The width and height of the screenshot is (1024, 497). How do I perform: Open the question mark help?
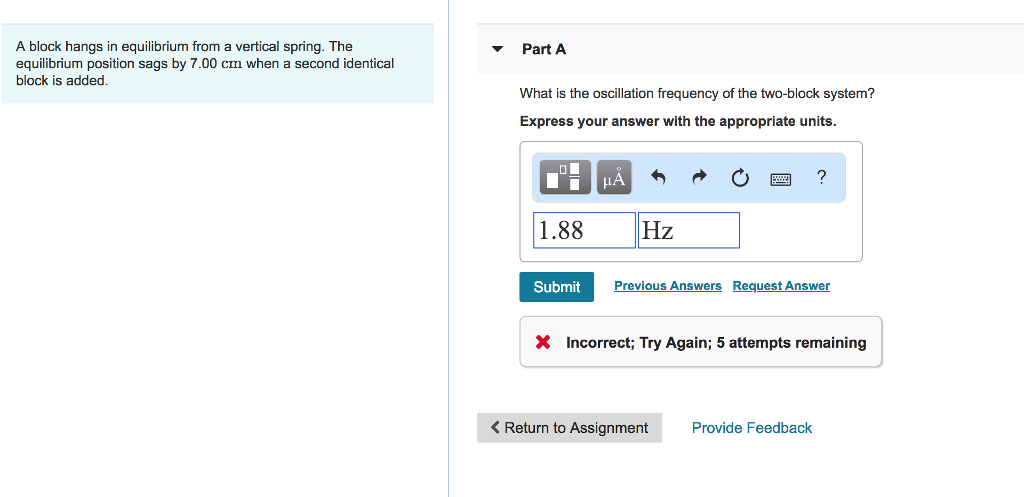tap(821, 178)
